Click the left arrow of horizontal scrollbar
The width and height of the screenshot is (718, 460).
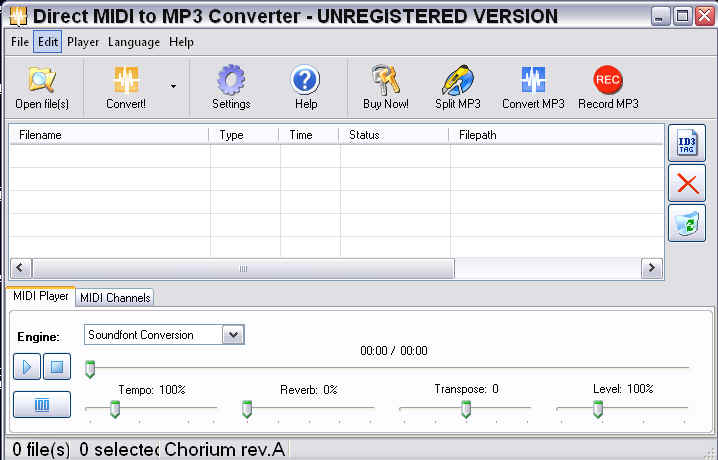pyautogui.click(x=20, y=268)
